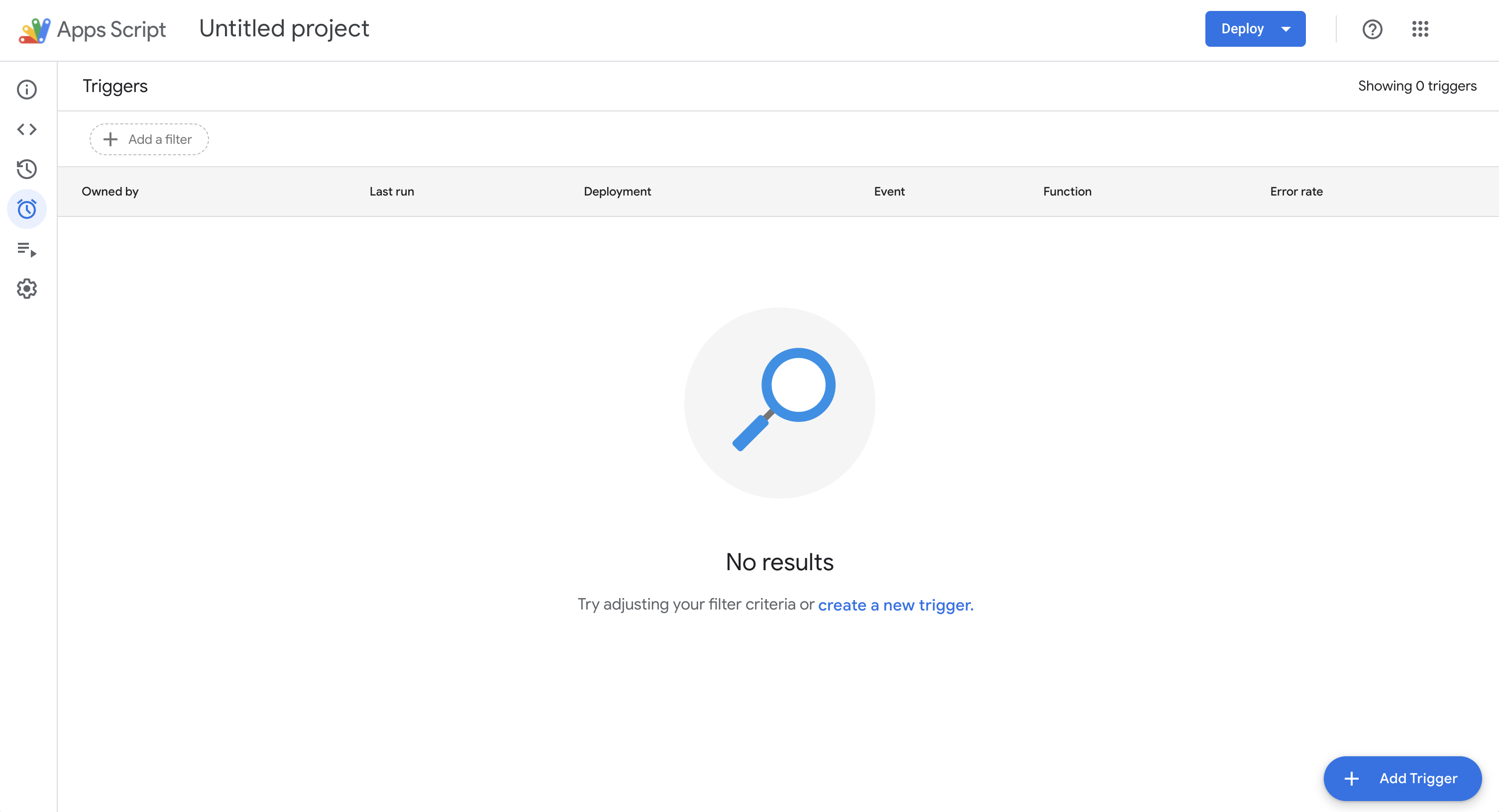Open the Help menu
1499x812 pixels.
tap(1372, 29)
